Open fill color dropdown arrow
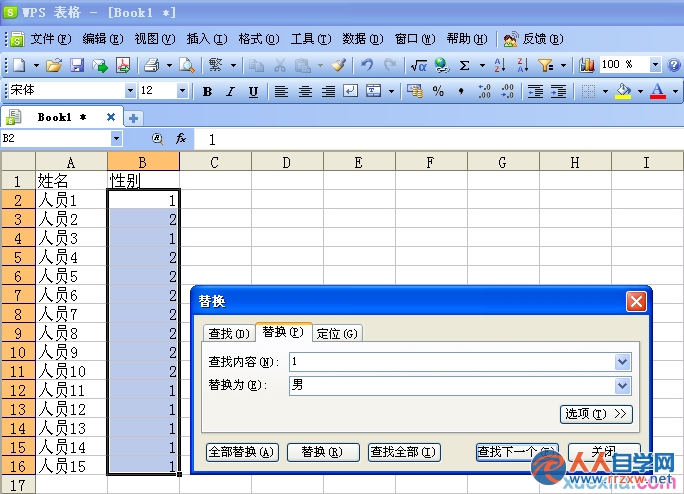 click(x=640, y=92)
